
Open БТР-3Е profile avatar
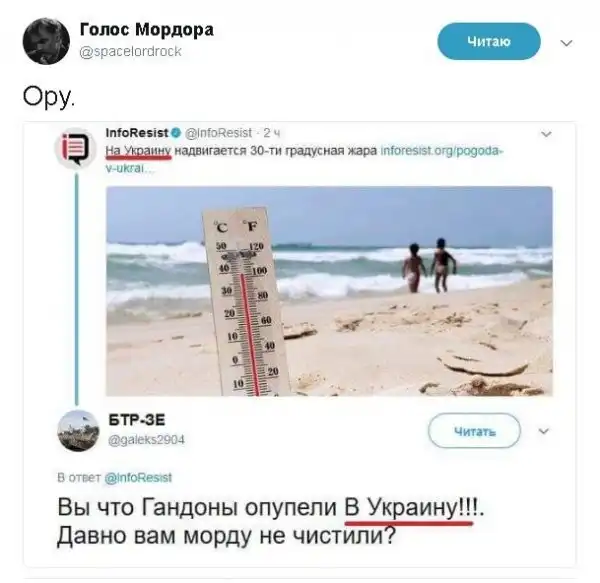point(78,431)
